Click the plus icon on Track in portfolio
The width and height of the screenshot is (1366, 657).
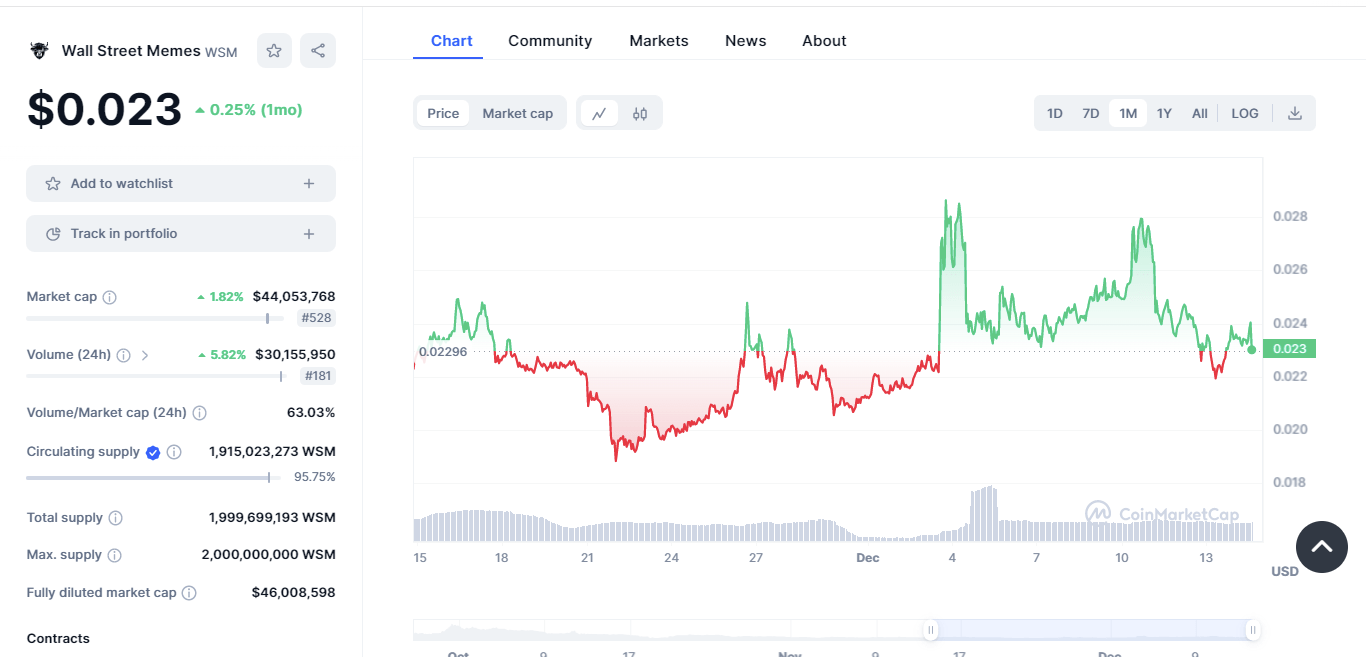[x=309, y=234]
